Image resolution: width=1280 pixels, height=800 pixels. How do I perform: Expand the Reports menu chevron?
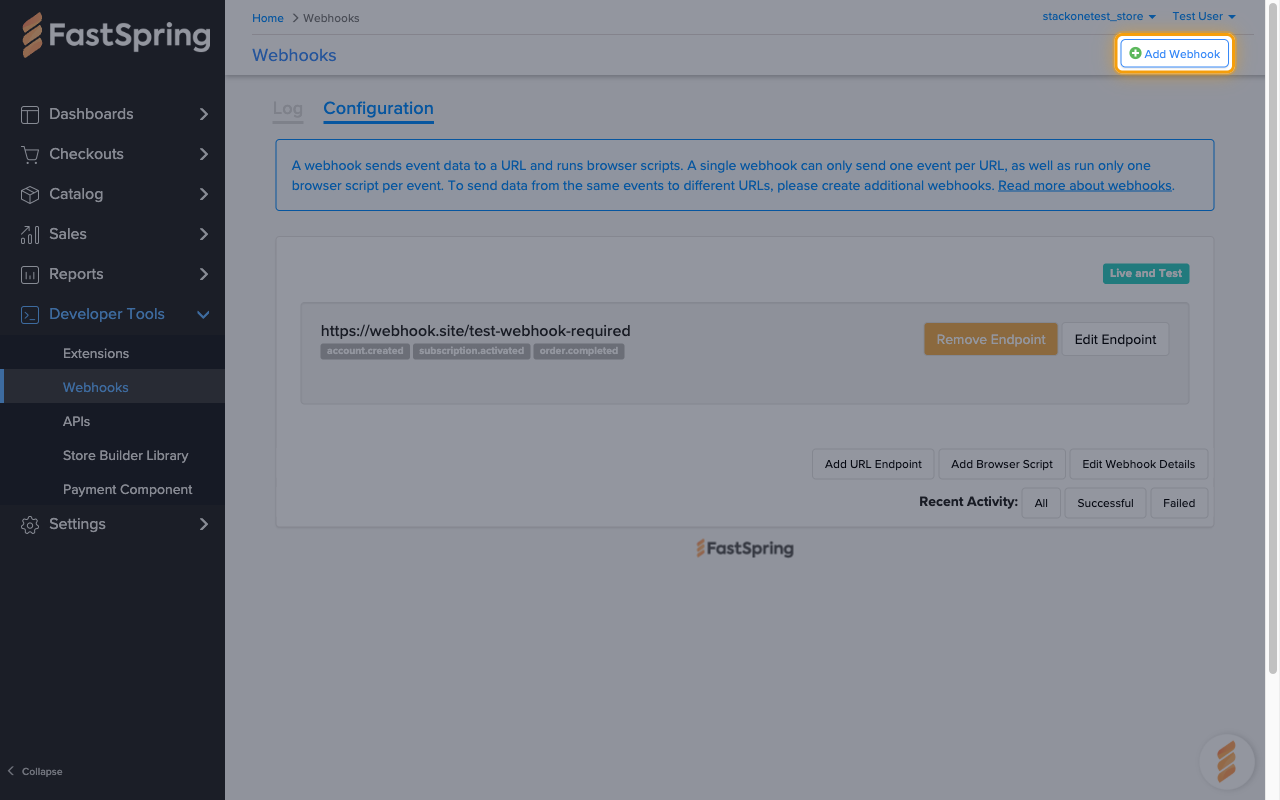point(204,274)
